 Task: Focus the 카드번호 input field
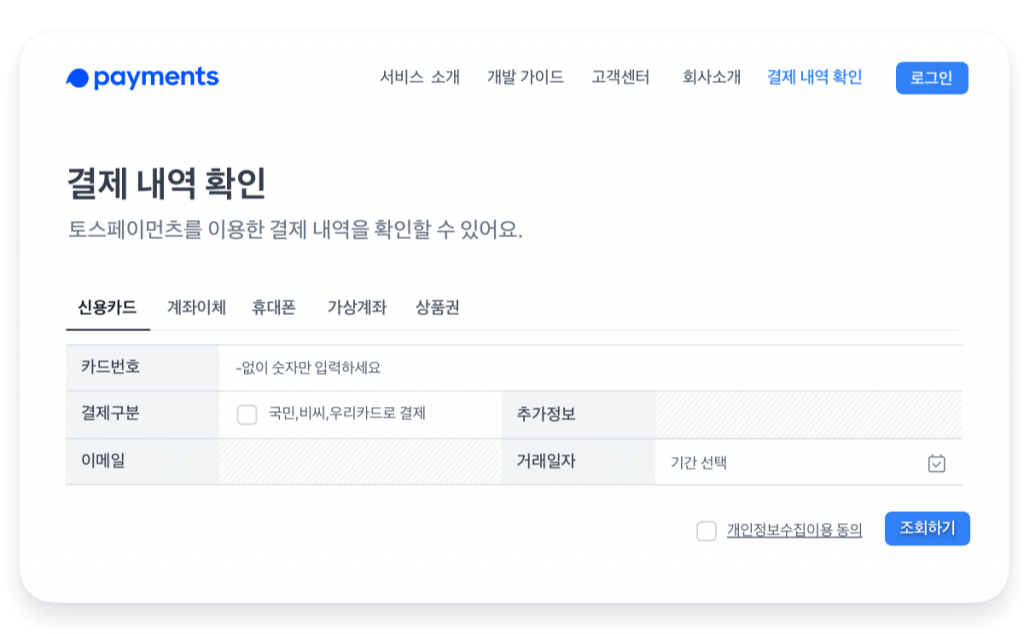pos(590,368)
